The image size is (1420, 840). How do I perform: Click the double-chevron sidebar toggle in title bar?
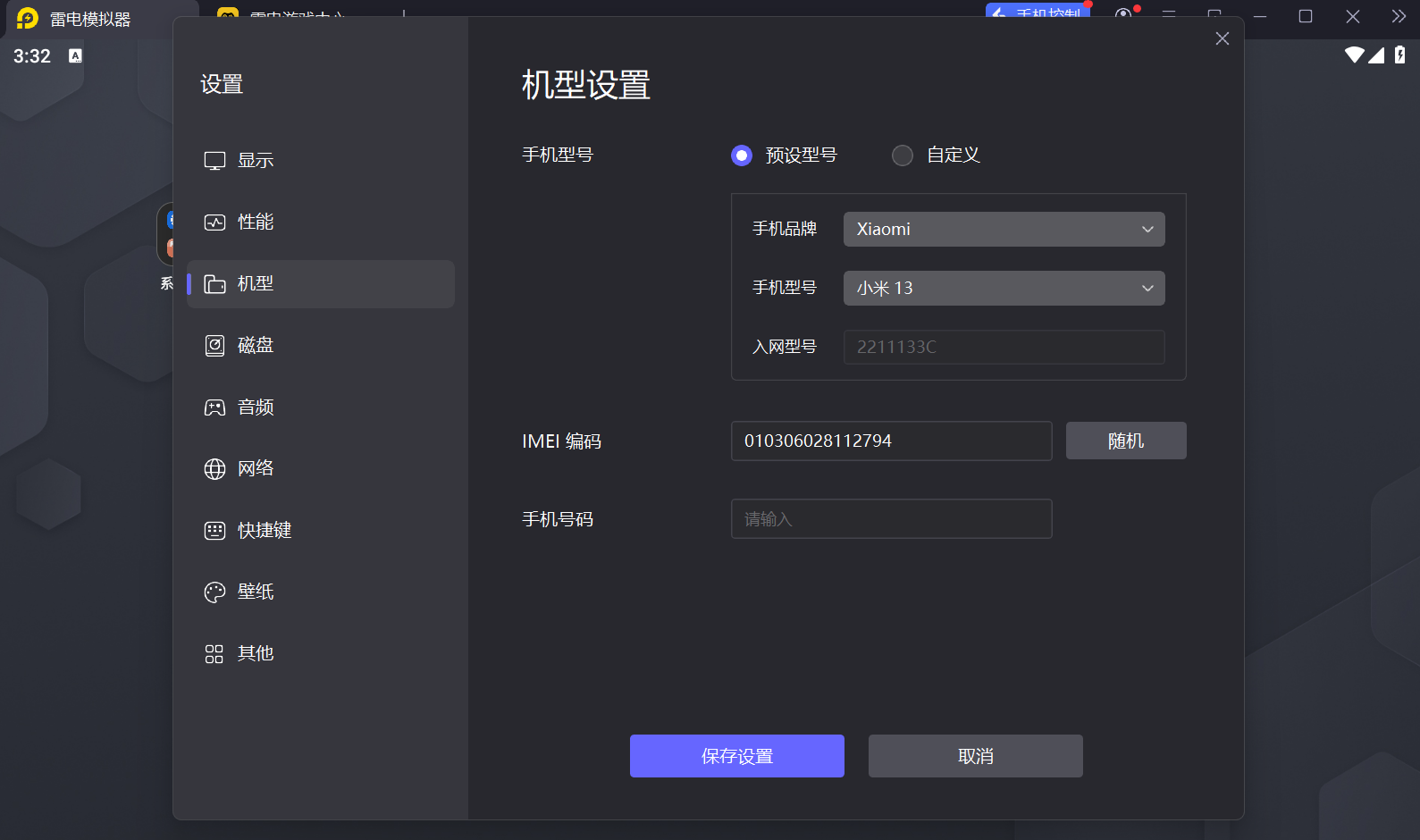(x=1399, y=16)
